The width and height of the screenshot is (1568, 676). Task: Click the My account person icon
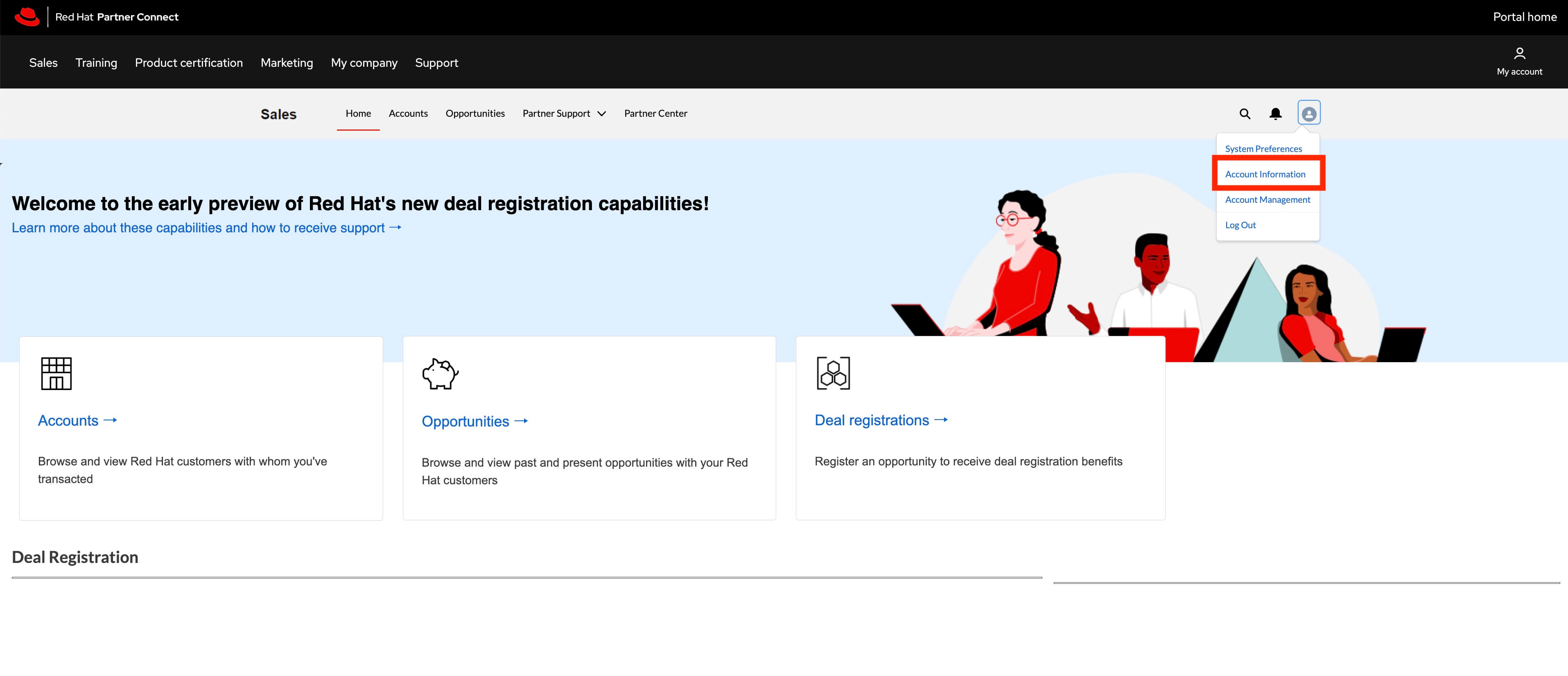coord(1519,54)
